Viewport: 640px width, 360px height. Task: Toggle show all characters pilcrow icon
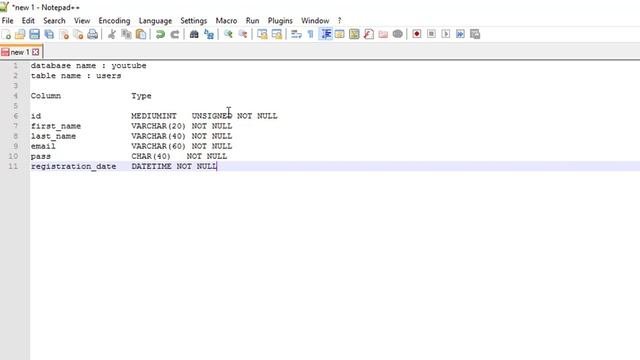tap(311, 34)
